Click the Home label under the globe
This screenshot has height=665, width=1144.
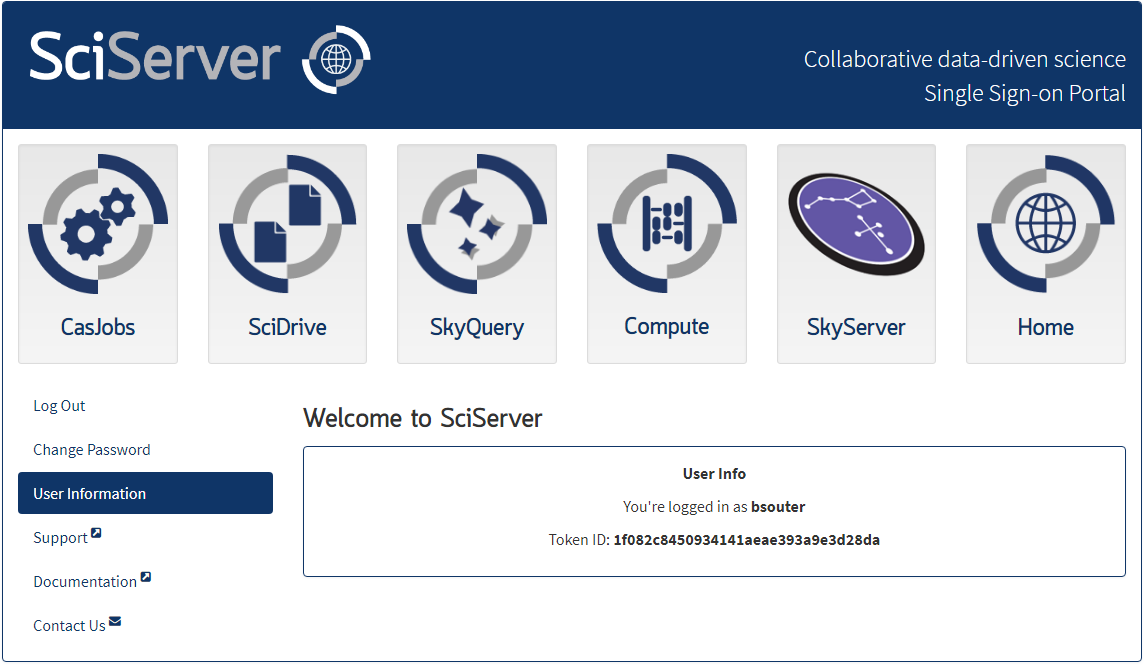1046,327
